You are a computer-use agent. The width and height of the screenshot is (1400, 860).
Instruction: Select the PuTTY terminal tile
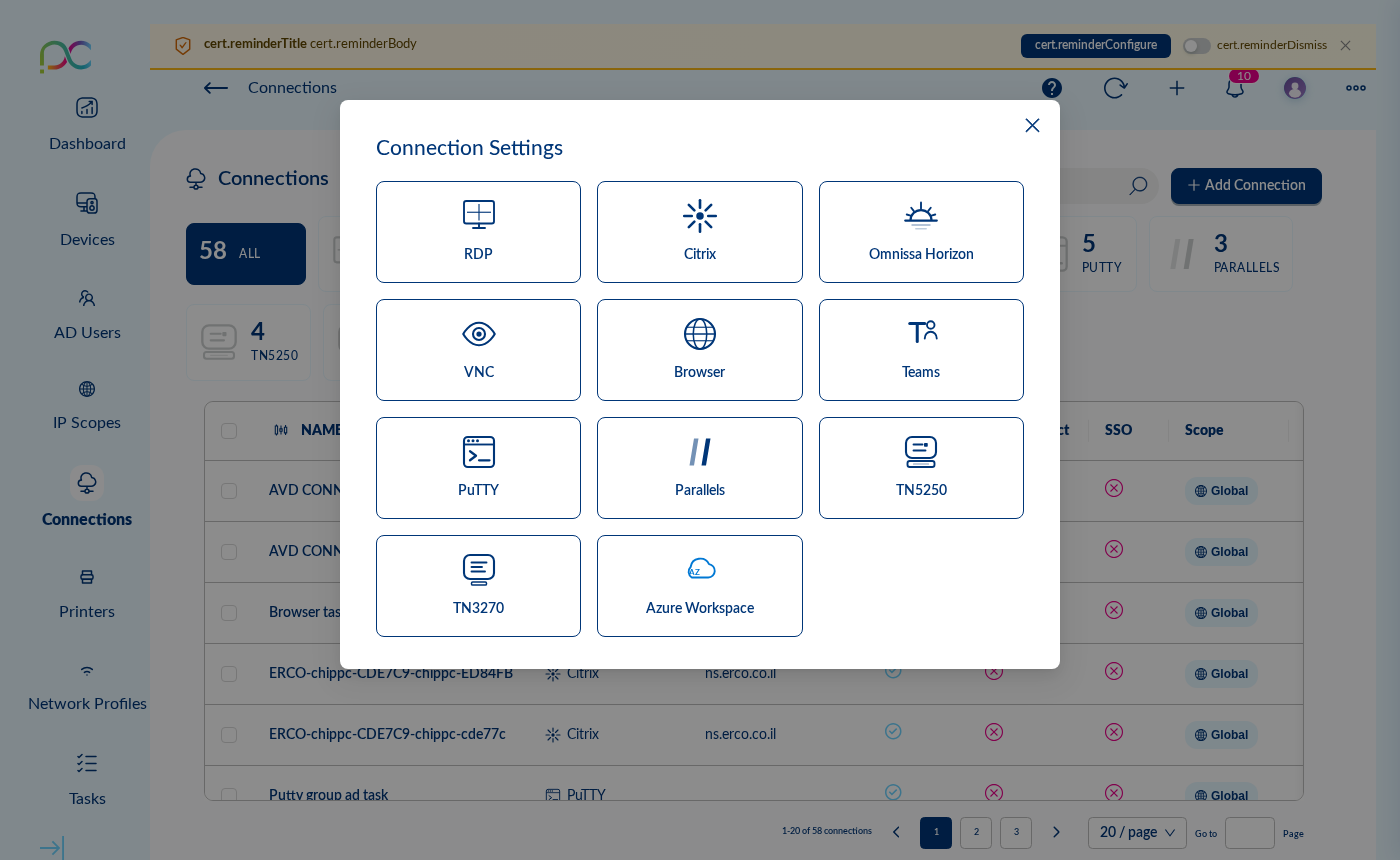(x=478, y=468)
